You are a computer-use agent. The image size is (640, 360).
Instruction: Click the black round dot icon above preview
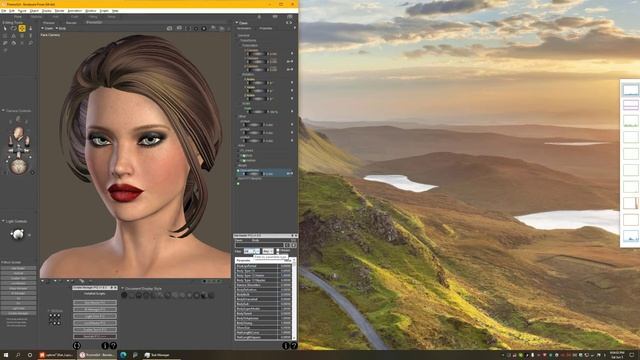click(204, 28)
